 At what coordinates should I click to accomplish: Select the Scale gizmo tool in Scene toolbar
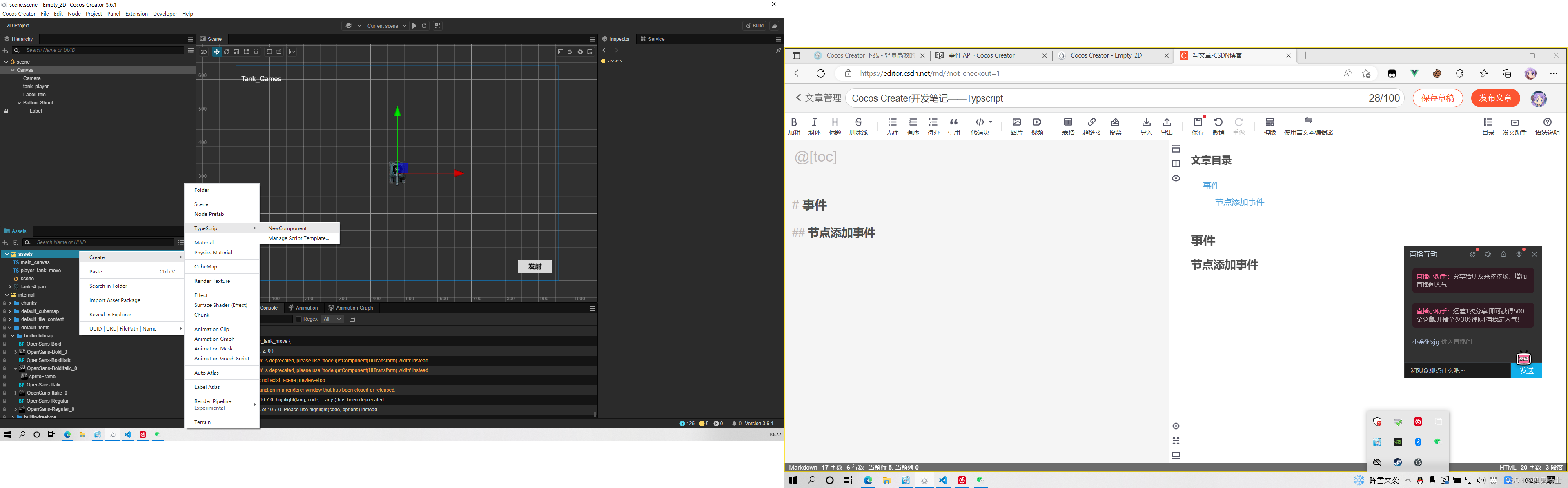[236, 52]
